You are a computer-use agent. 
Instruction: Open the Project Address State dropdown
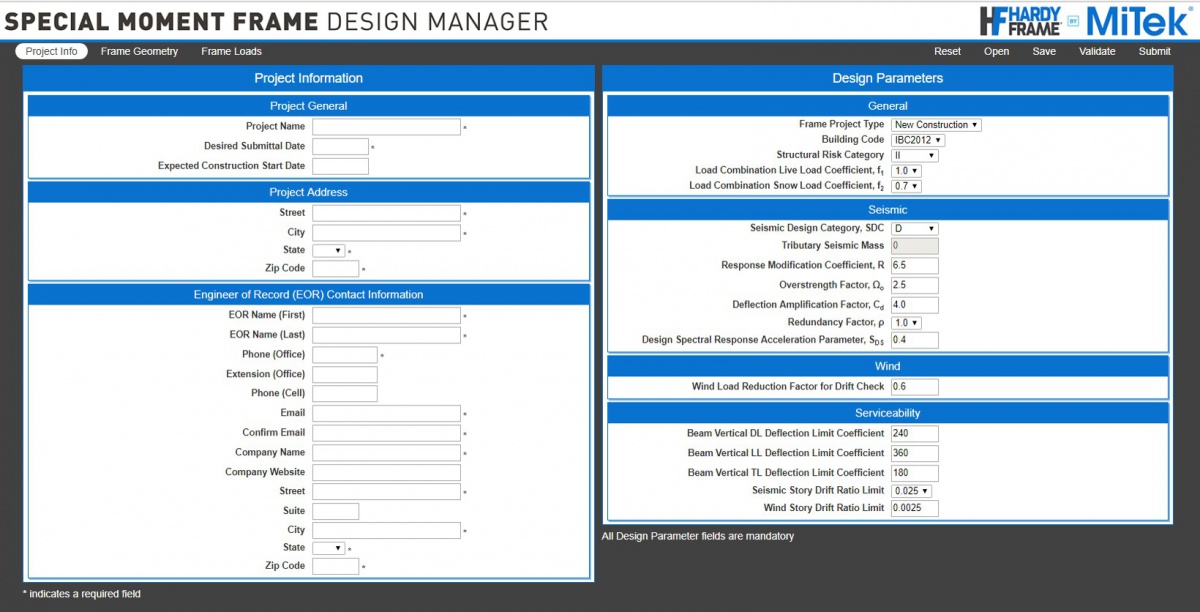click(328, 250)
